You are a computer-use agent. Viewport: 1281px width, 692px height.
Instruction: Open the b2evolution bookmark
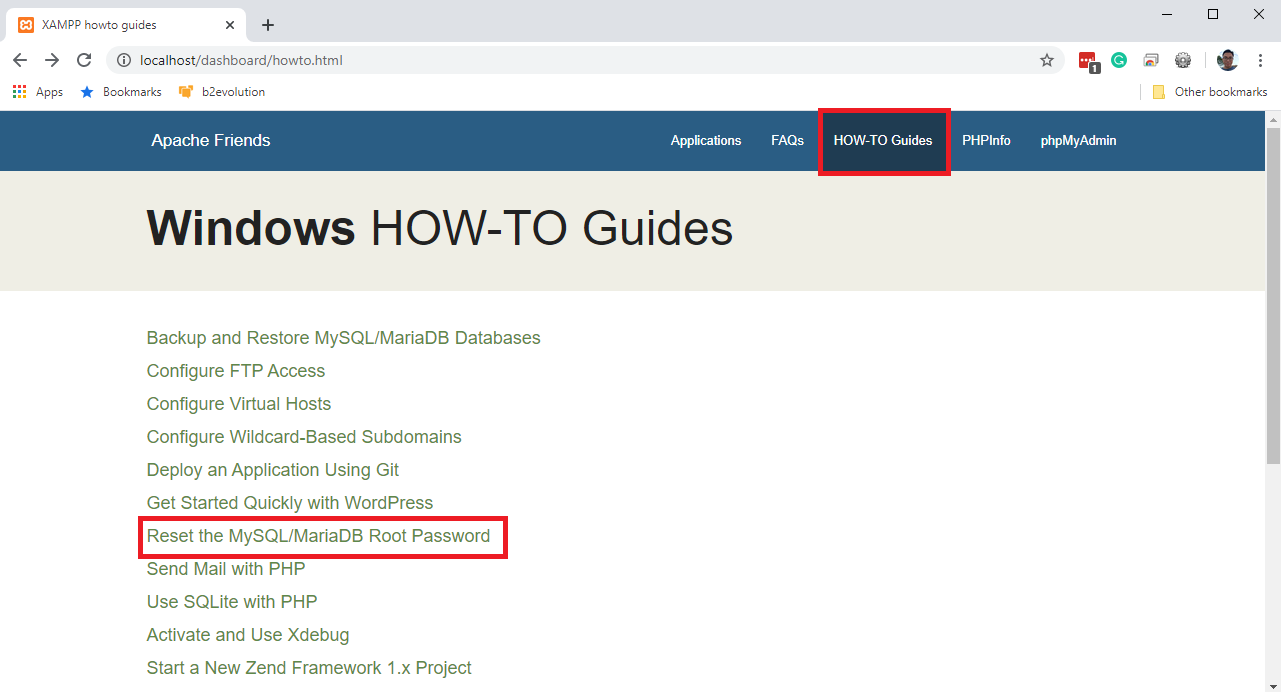tap(221, 92)
